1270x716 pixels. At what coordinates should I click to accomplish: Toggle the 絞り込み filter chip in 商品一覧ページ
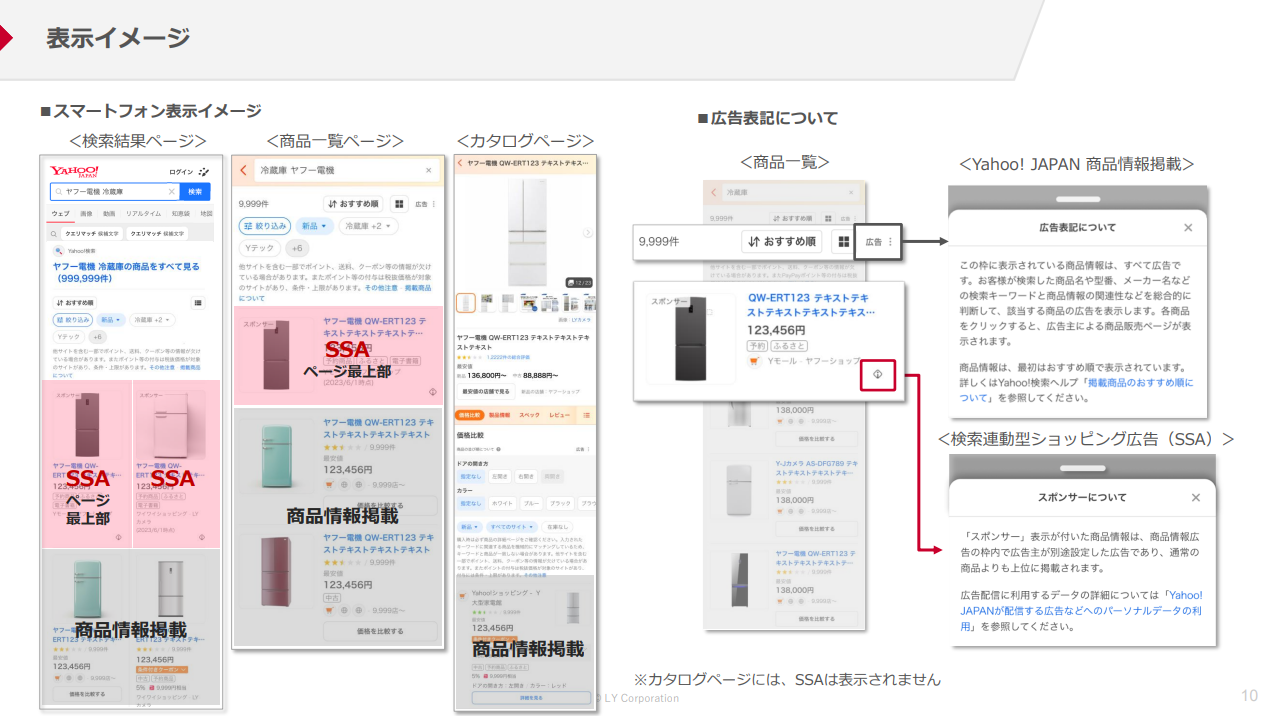[265, 226]
